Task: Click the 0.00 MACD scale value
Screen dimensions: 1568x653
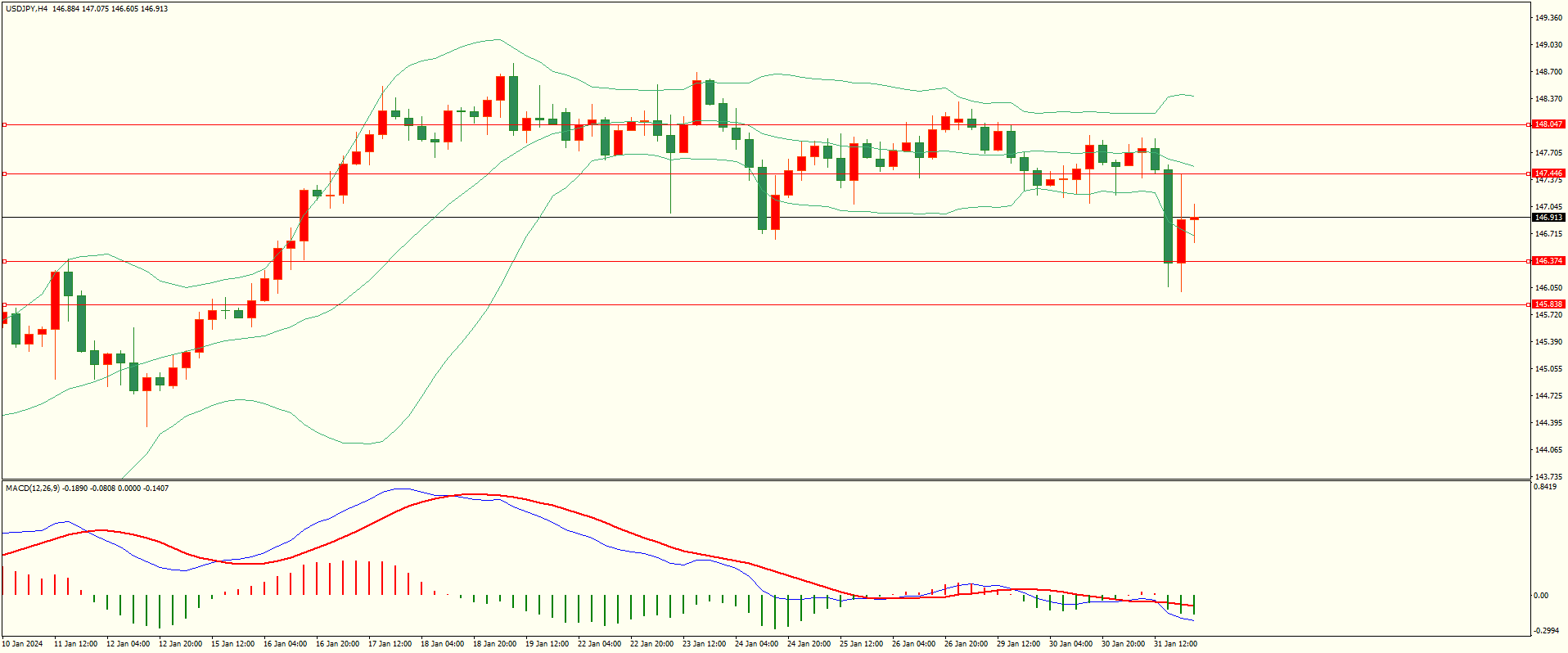Action: (x=1542, y=596)
